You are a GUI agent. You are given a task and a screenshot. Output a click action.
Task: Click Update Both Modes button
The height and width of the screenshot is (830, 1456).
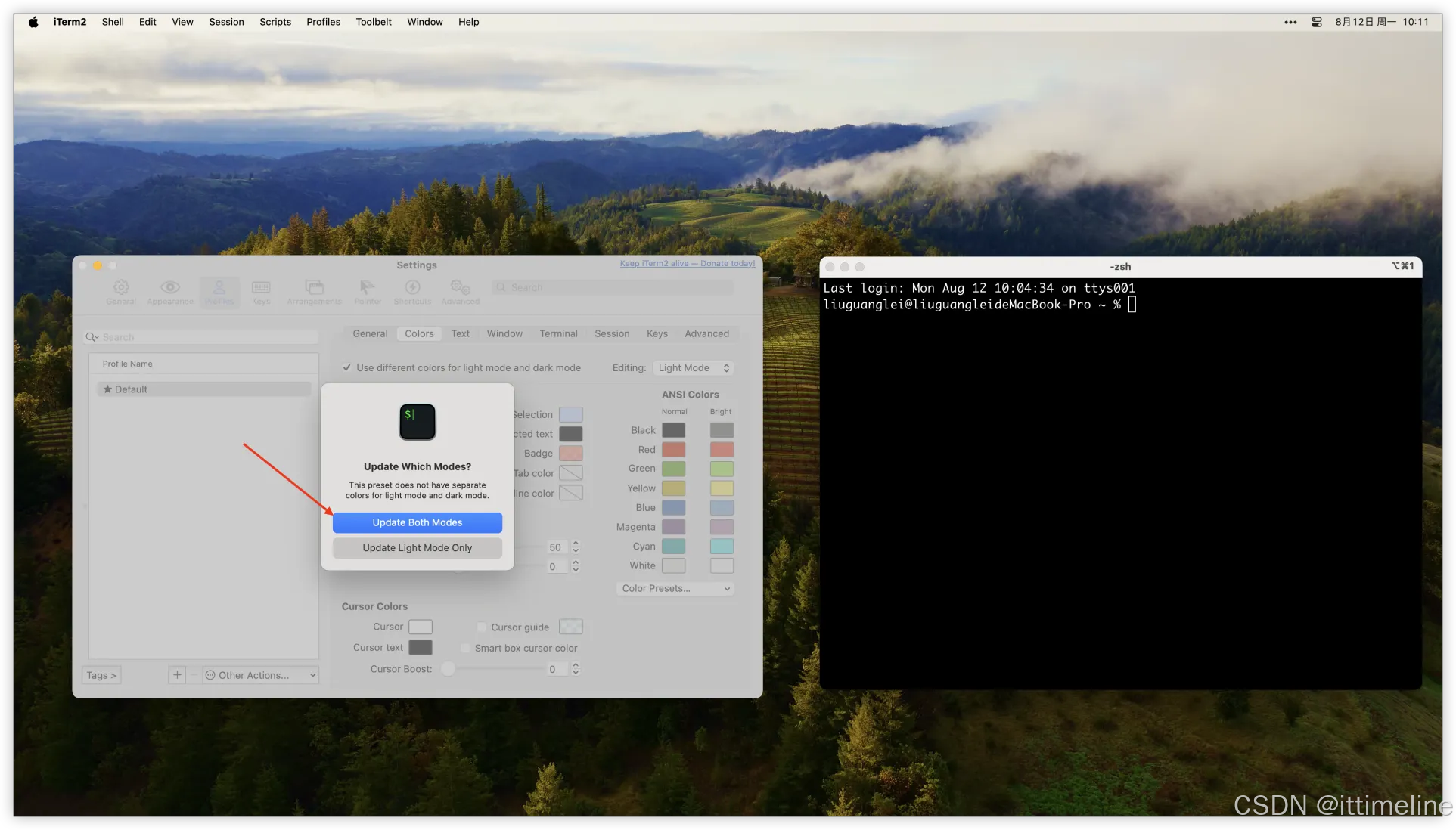click(x=417, y=523)
